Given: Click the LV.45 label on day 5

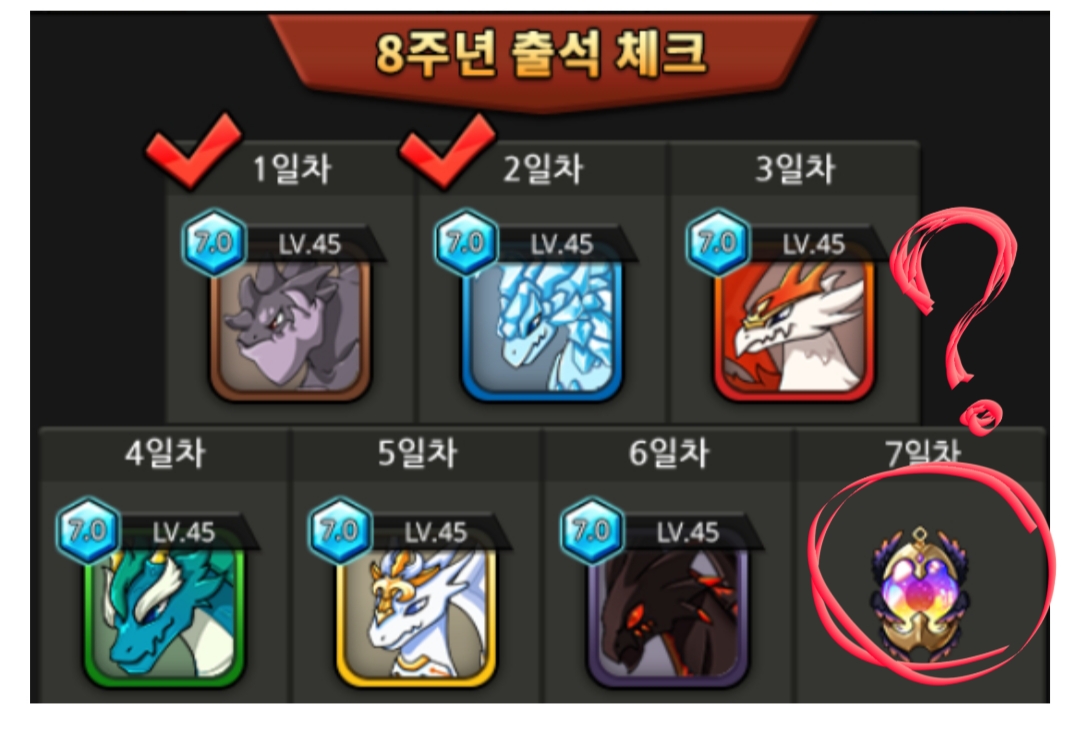Looking at the screenshot, I should 435,532.
